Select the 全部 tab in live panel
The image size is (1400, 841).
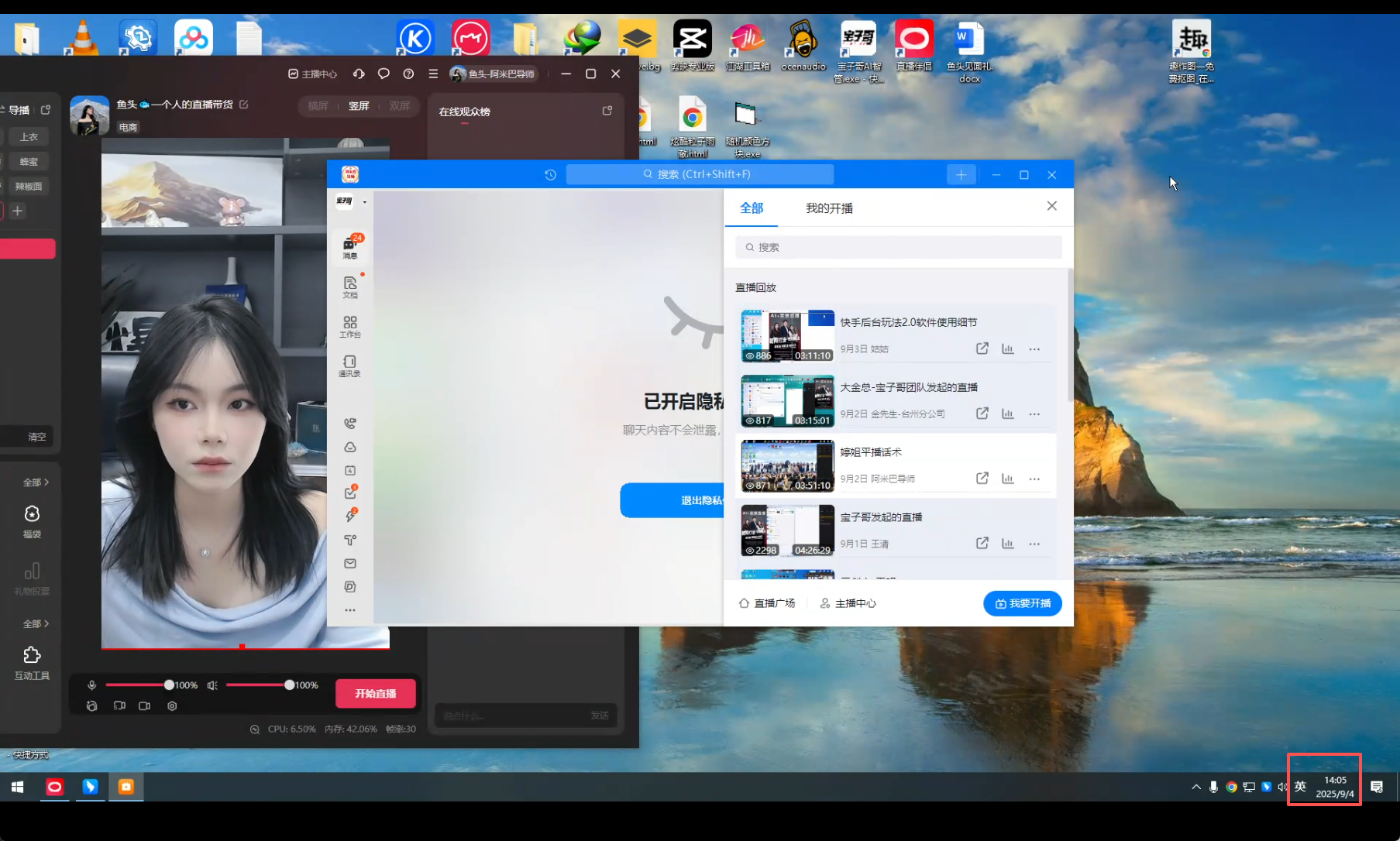(x=751, y=208)
